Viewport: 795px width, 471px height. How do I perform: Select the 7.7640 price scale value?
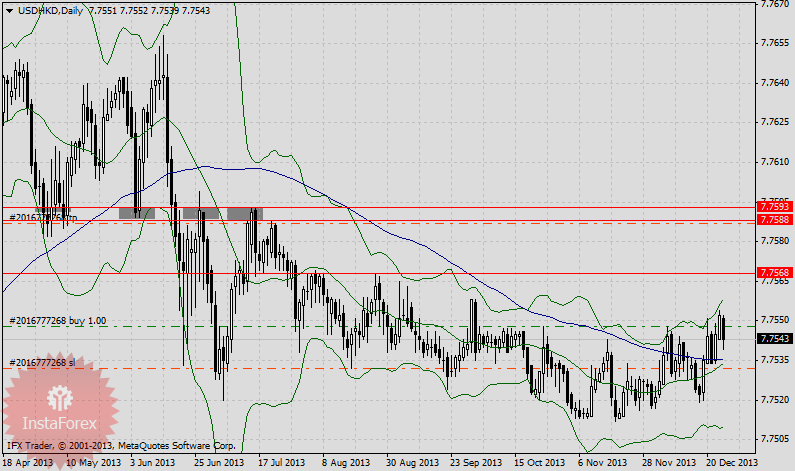775,83
